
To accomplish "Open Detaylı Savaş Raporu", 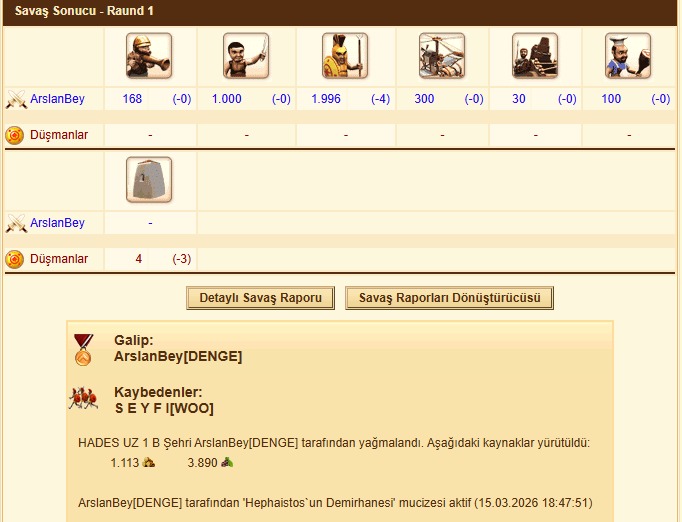I will click(261, 298).
